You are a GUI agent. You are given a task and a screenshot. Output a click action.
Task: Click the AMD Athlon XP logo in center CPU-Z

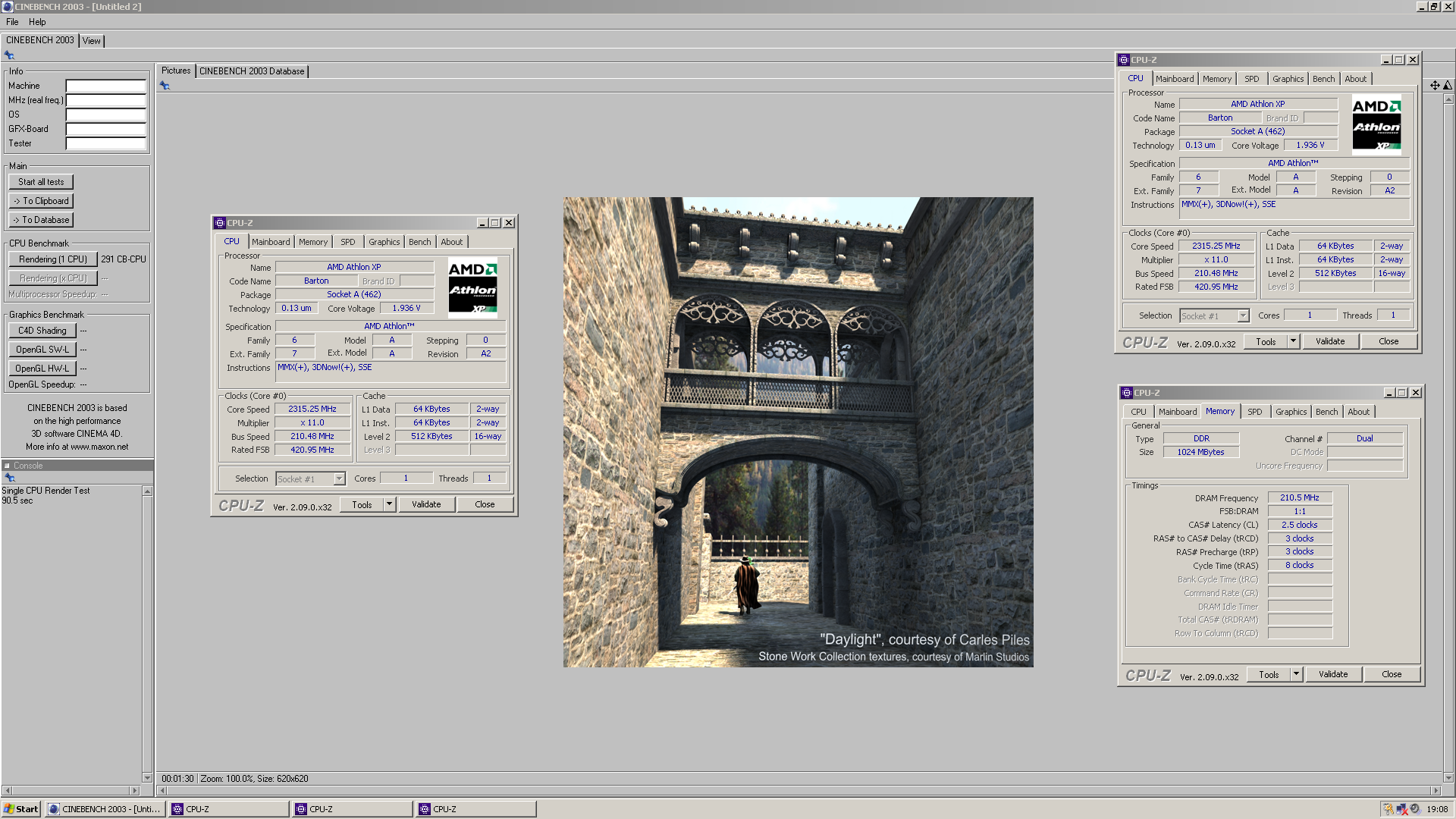[x=472, y=287]
